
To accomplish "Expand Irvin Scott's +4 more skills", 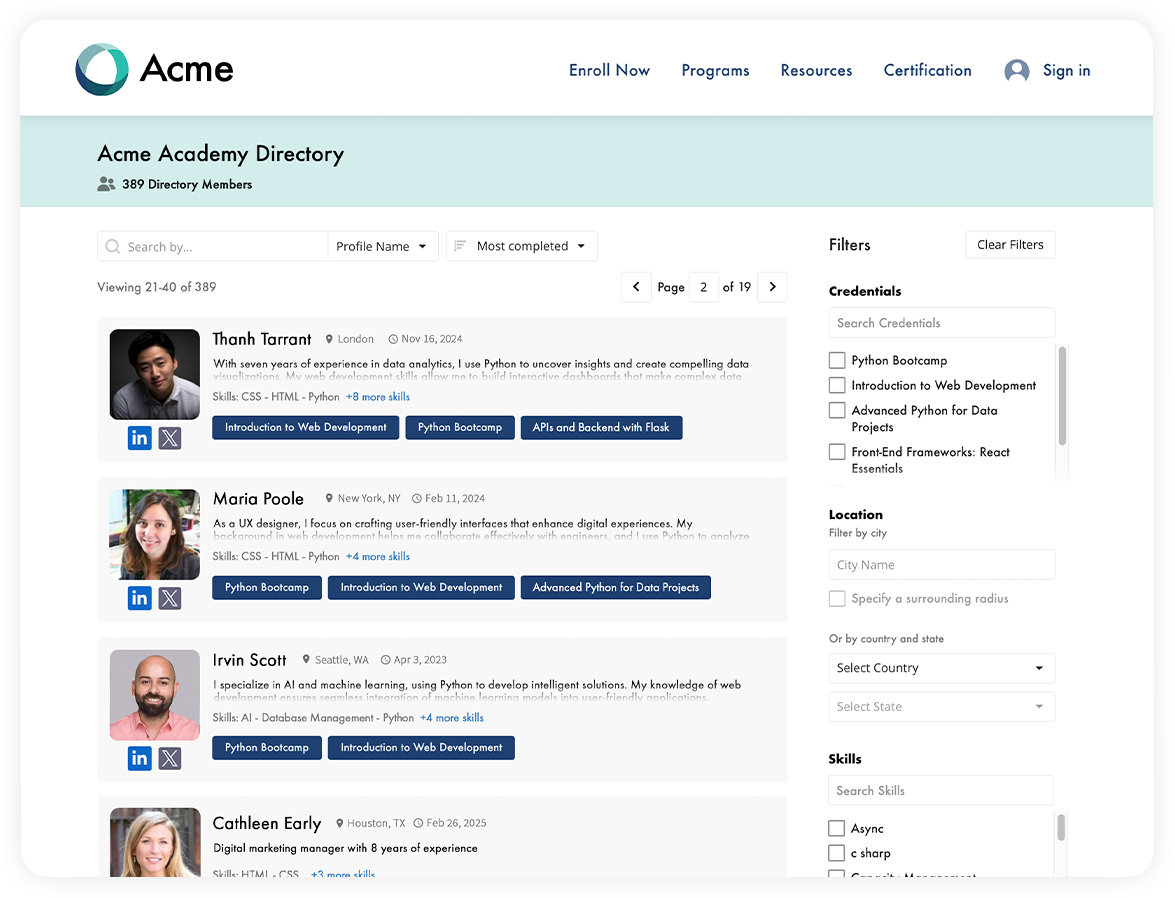I will coord(452,717).
